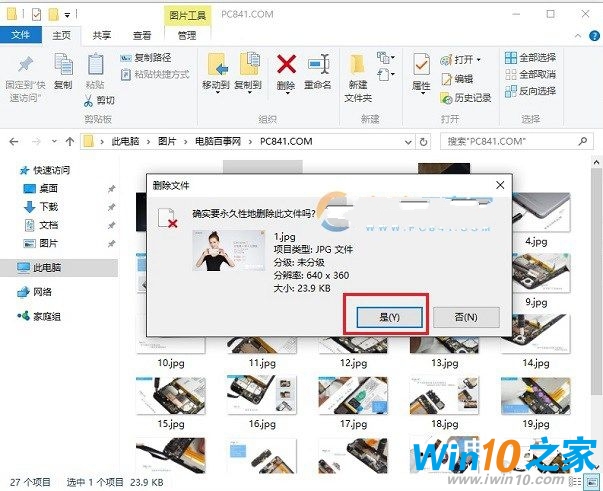603x491 pixels.
Task: Confirm deletion with 是(Y) button
Action: click(x=390, y=317)
